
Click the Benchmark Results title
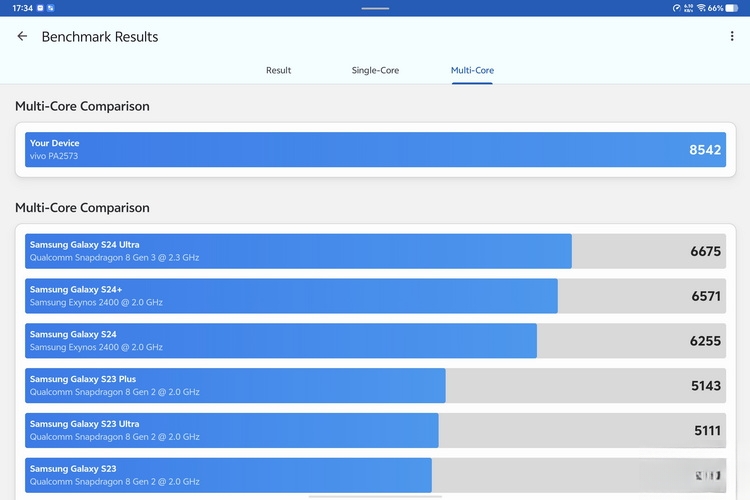point(99,37)
